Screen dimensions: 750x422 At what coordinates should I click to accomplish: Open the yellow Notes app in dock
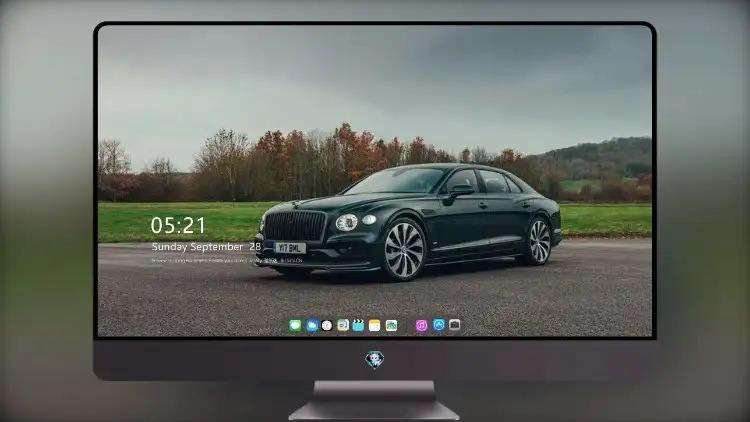[375, 325]
